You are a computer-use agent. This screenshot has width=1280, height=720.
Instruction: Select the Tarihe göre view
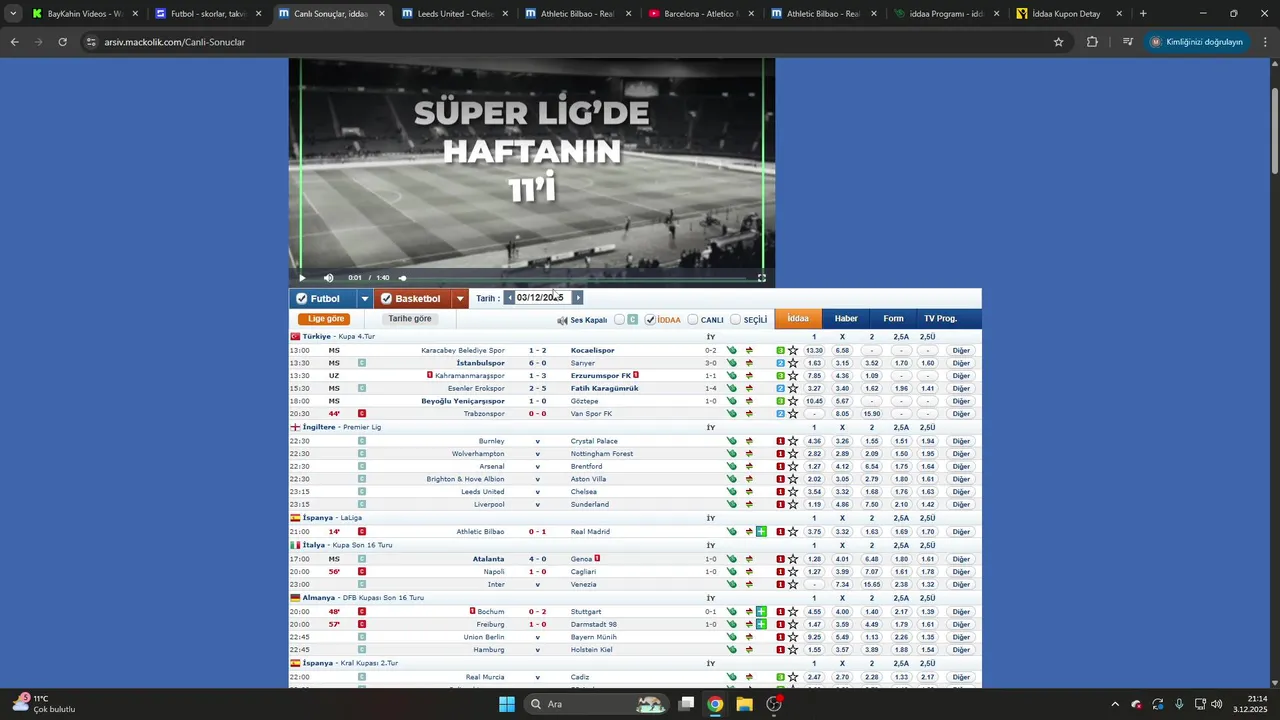pos(410,319)
